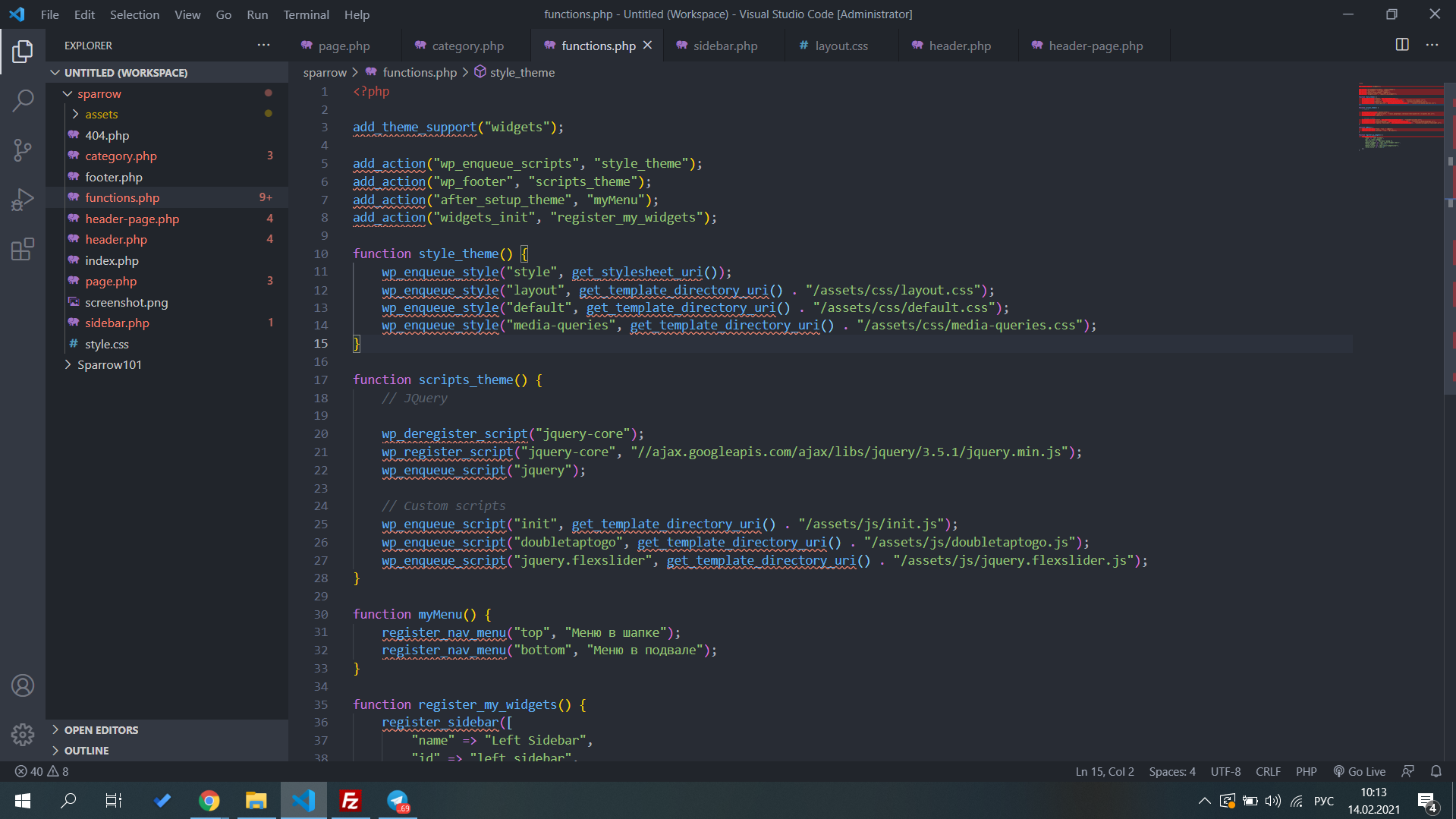Open index.php in Explorer
Screen dimensions: 1456x819
(x=112, y=260)
